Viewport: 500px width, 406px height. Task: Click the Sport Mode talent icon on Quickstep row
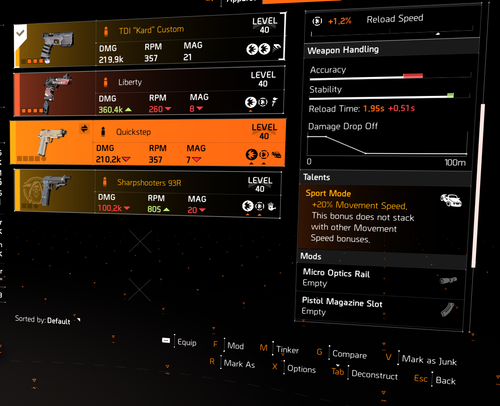(x=276, y=154)
